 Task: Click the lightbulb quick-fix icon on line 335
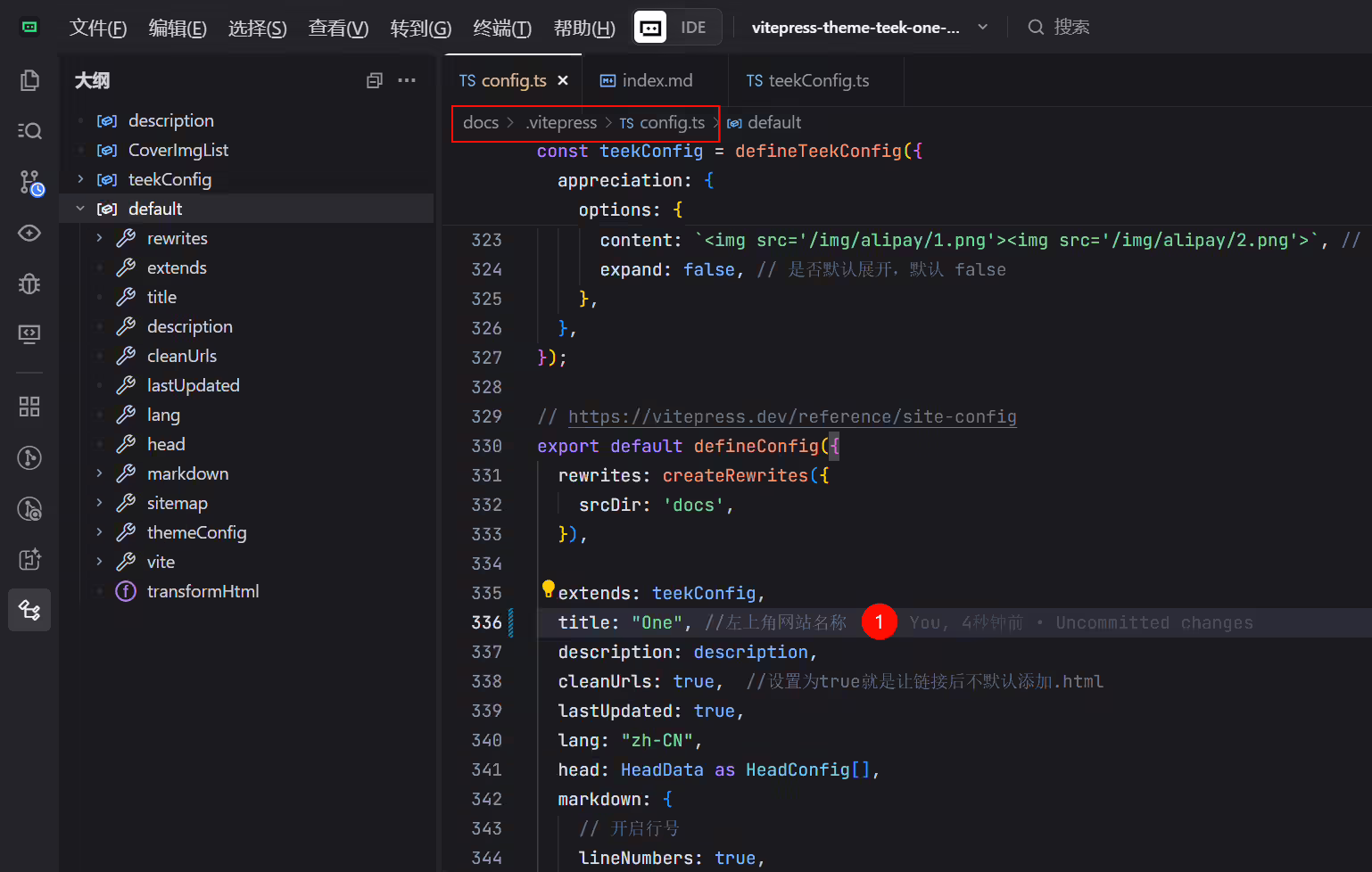[549, 589]
